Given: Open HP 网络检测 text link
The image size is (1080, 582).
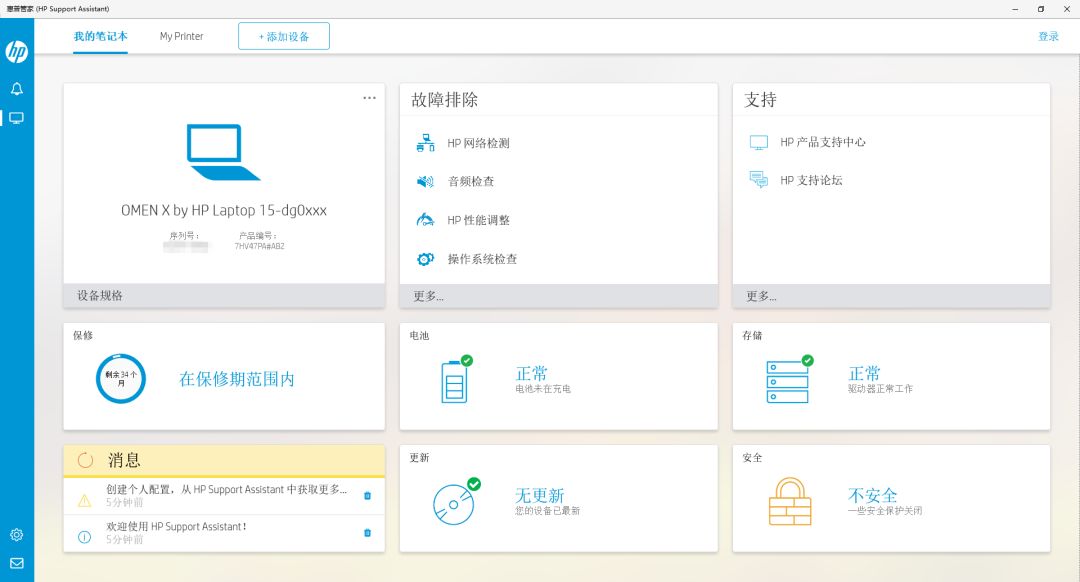Looking at the screenshot, I should 479,143.
